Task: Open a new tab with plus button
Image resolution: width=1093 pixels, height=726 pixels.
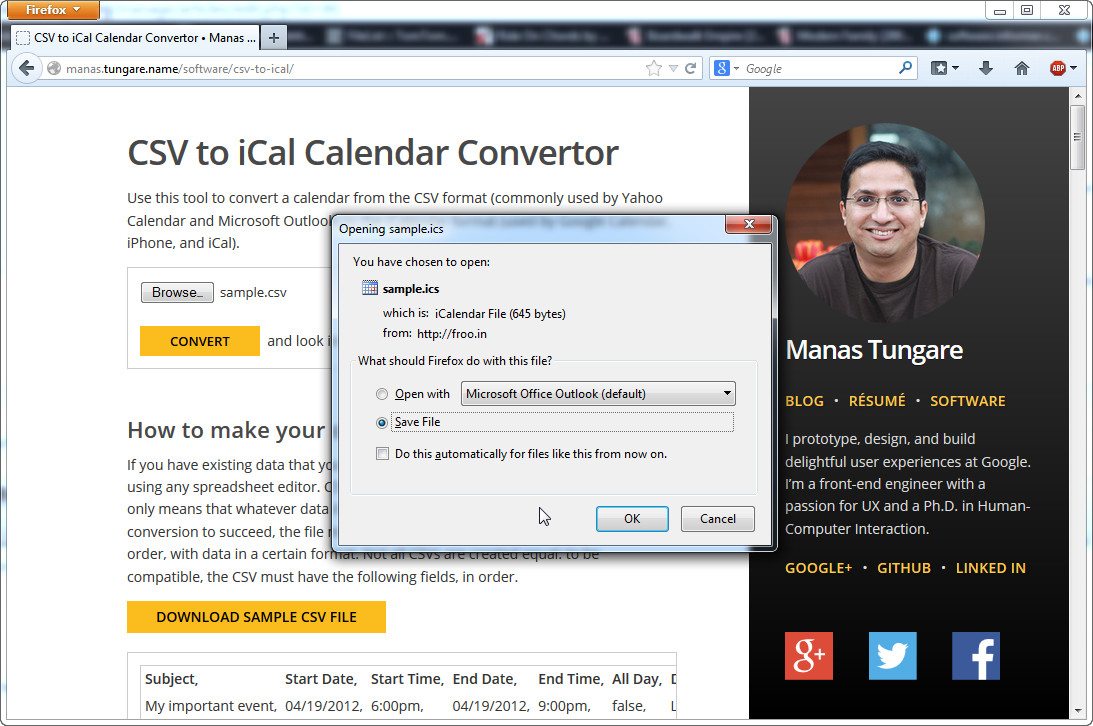Action: pyautogui.click(x=274, y=38)
